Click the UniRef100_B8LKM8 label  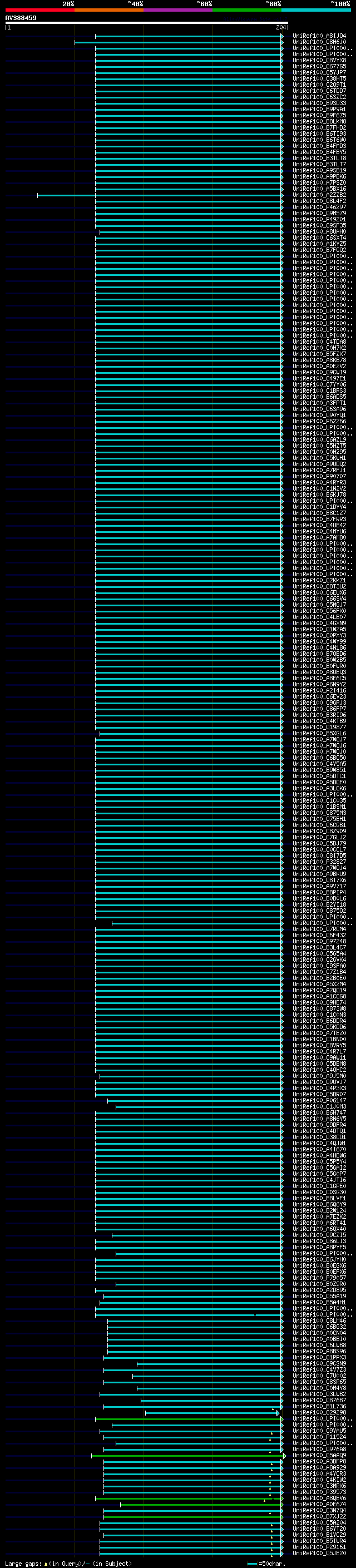(319, 122)
